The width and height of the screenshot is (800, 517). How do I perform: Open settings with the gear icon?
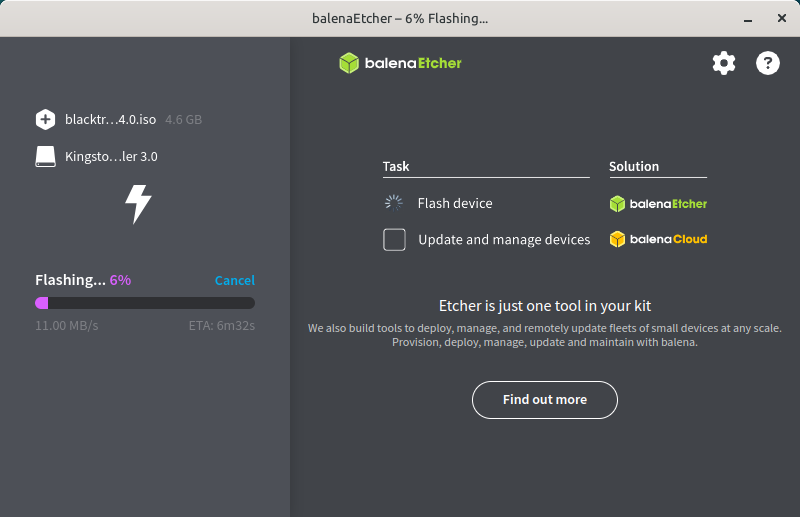(x=723, y=63)
